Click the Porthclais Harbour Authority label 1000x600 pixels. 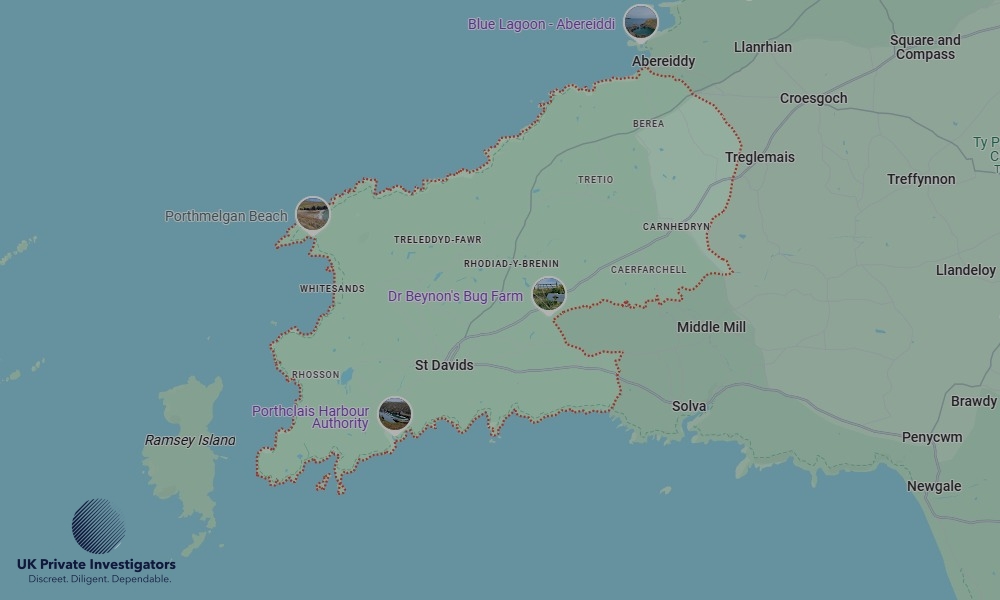click(x=311, y=417)
